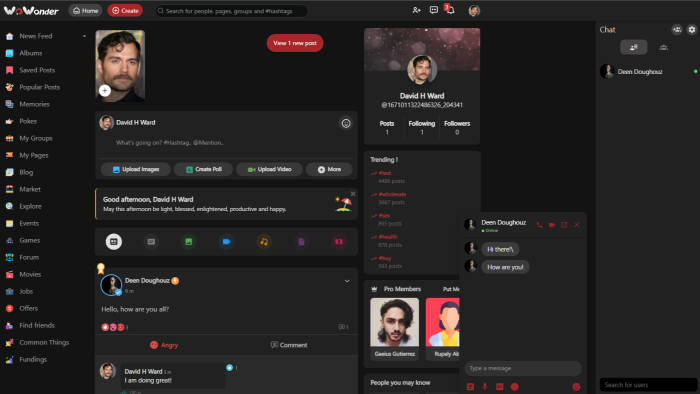
Task: Expand the News Feed dropdown arrow
Action: (84, 36)
